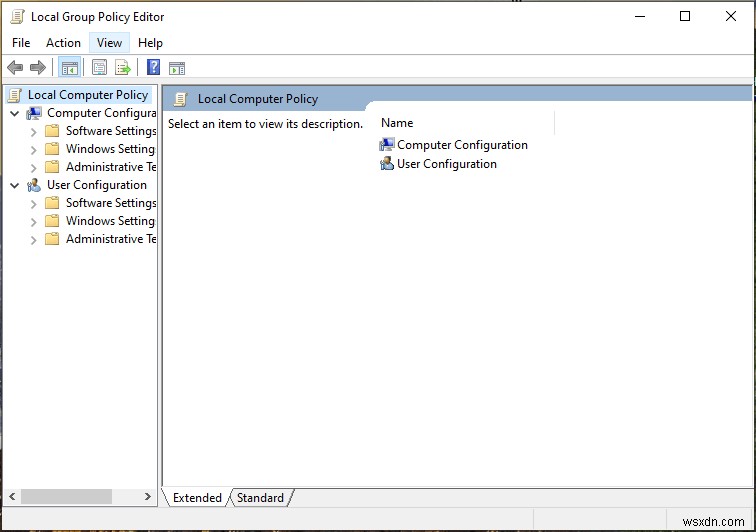Click Computer Configuration icon in the tree
Screen dimensions: 756x532
click(x=34, y=113)
